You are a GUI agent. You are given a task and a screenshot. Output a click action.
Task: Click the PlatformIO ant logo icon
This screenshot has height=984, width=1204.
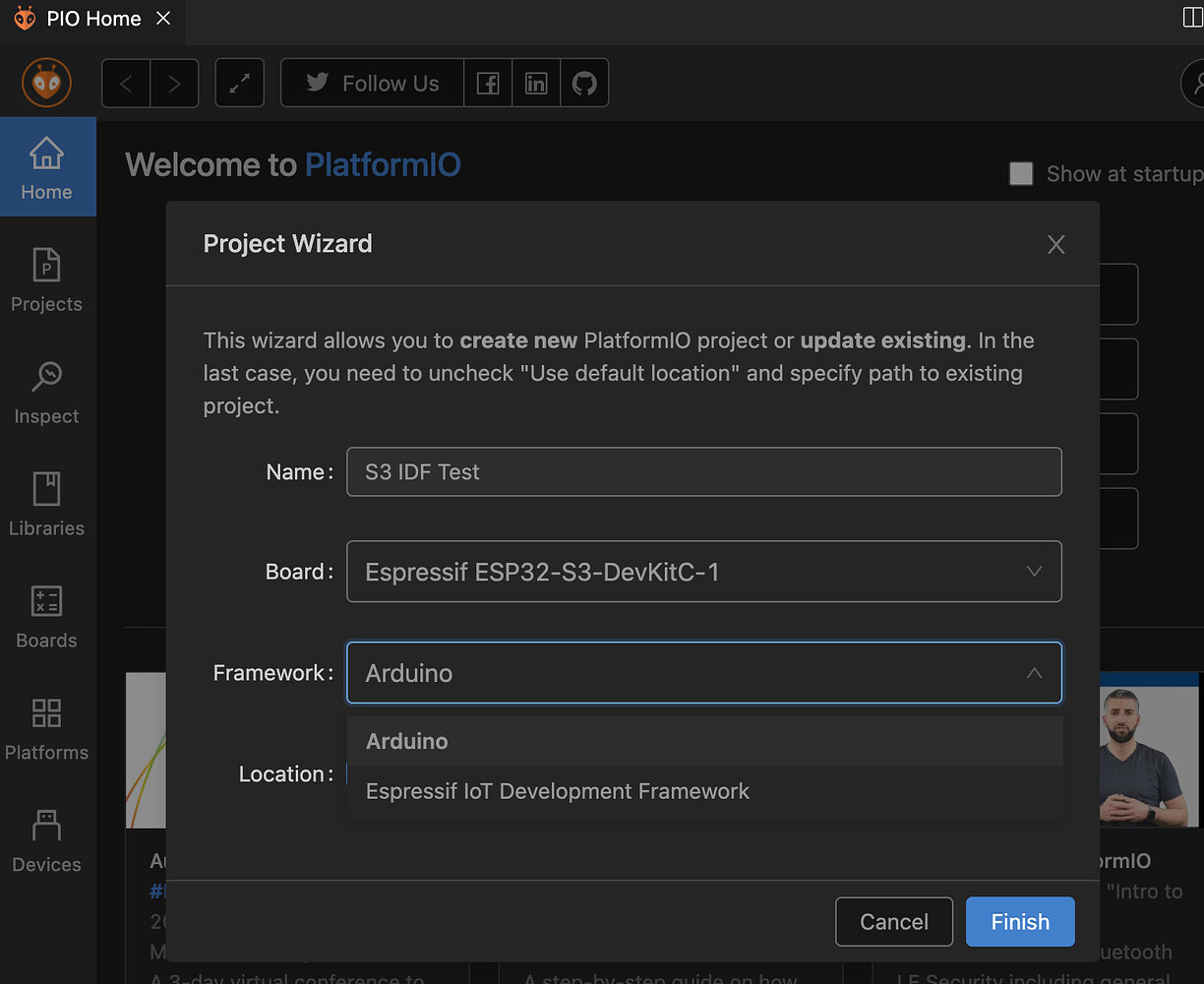[47, 83]
